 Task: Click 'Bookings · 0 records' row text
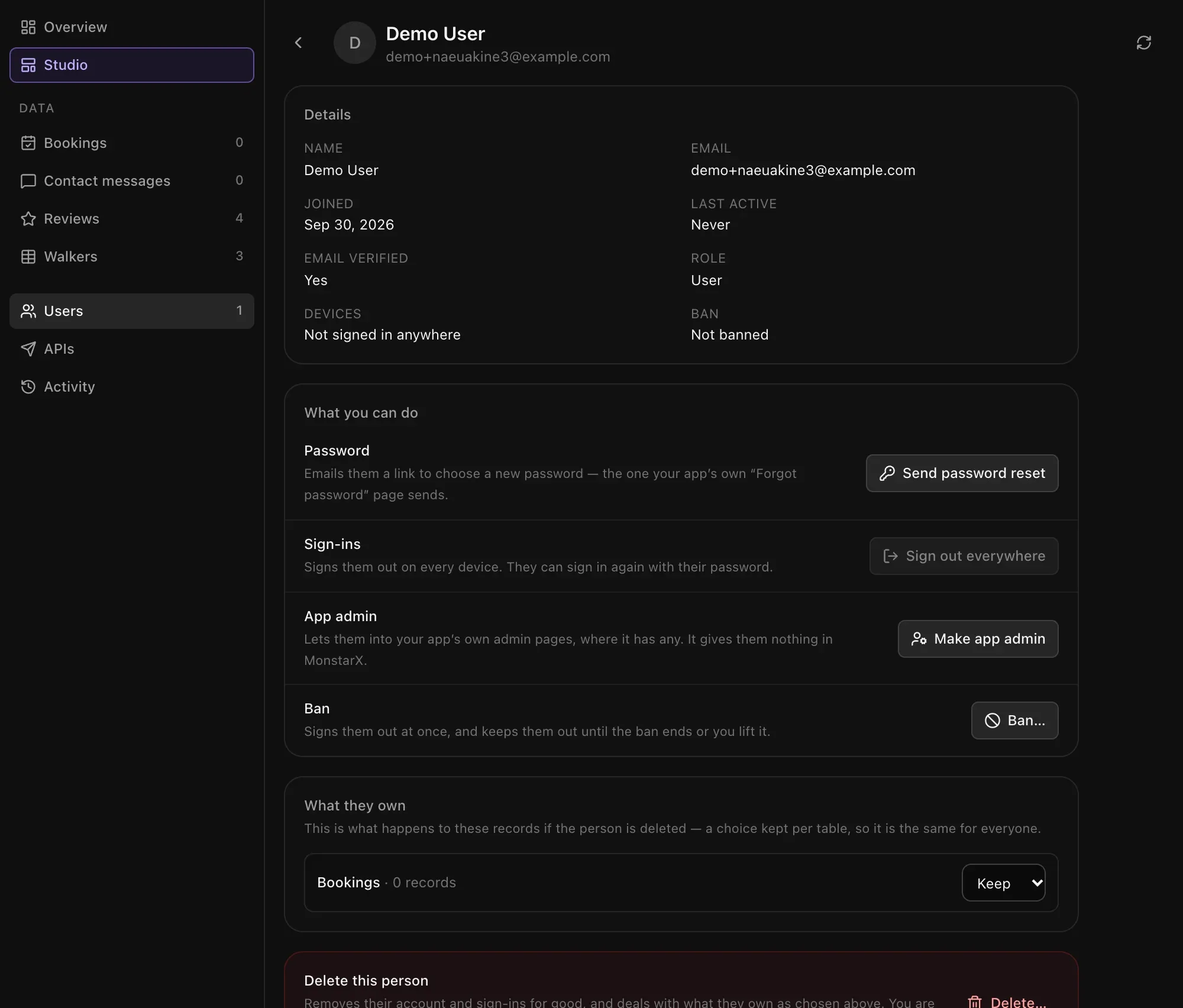(386, 883)
